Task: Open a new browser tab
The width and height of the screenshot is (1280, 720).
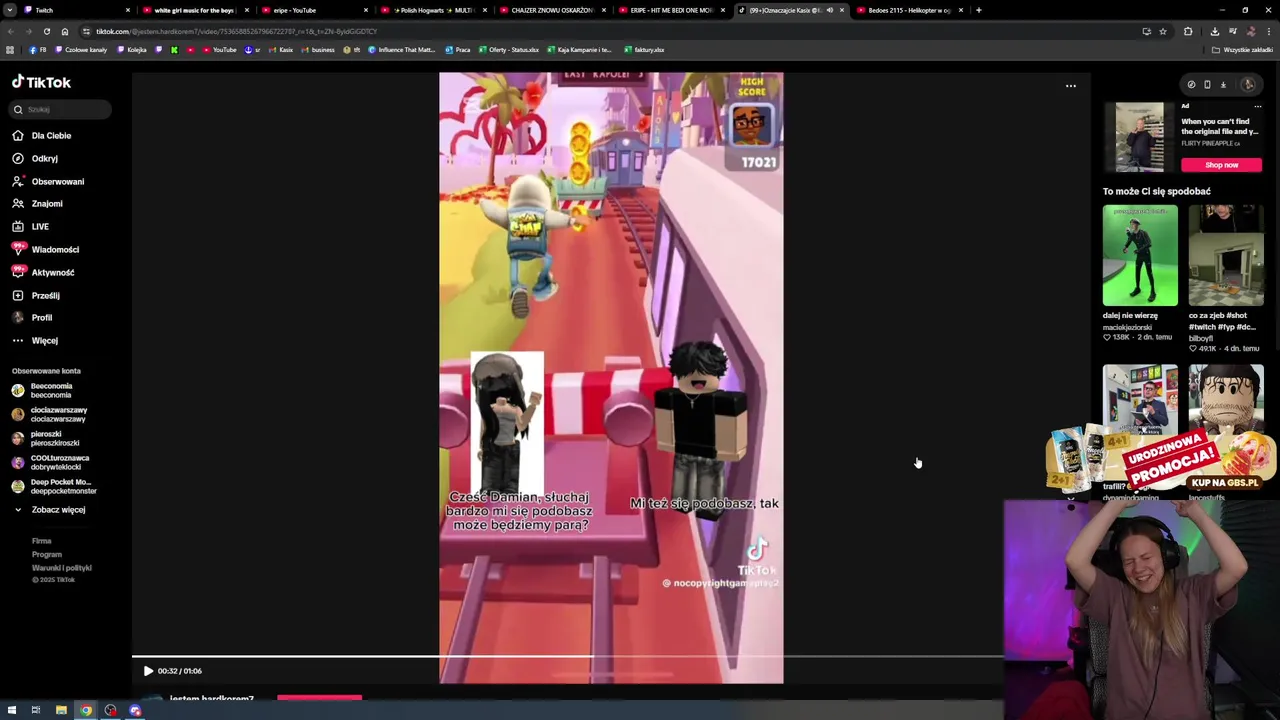Action: pos(978,10)
